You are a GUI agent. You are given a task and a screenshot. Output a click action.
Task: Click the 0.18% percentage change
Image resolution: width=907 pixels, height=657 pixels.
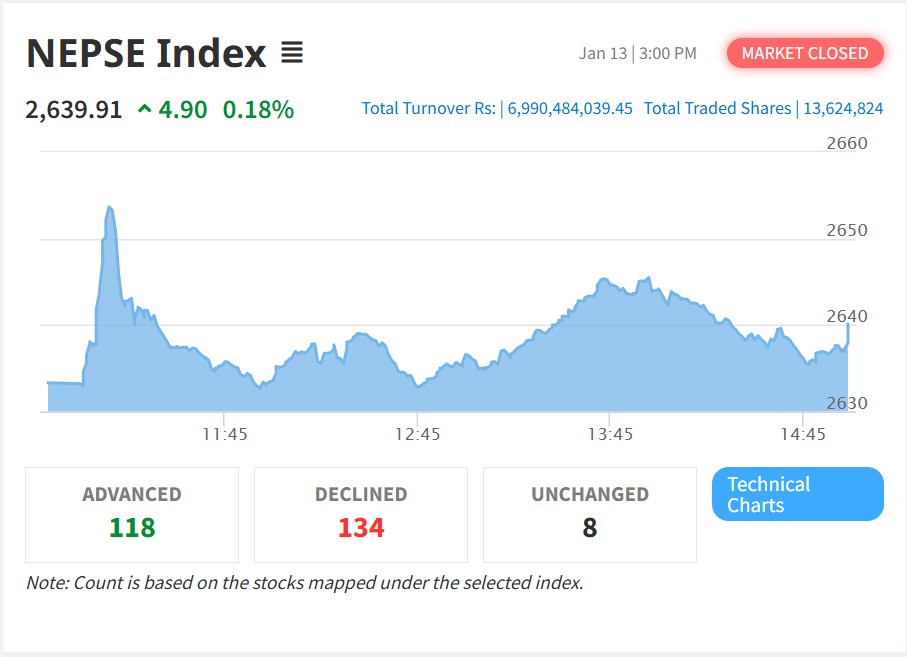tap(258, 109)
